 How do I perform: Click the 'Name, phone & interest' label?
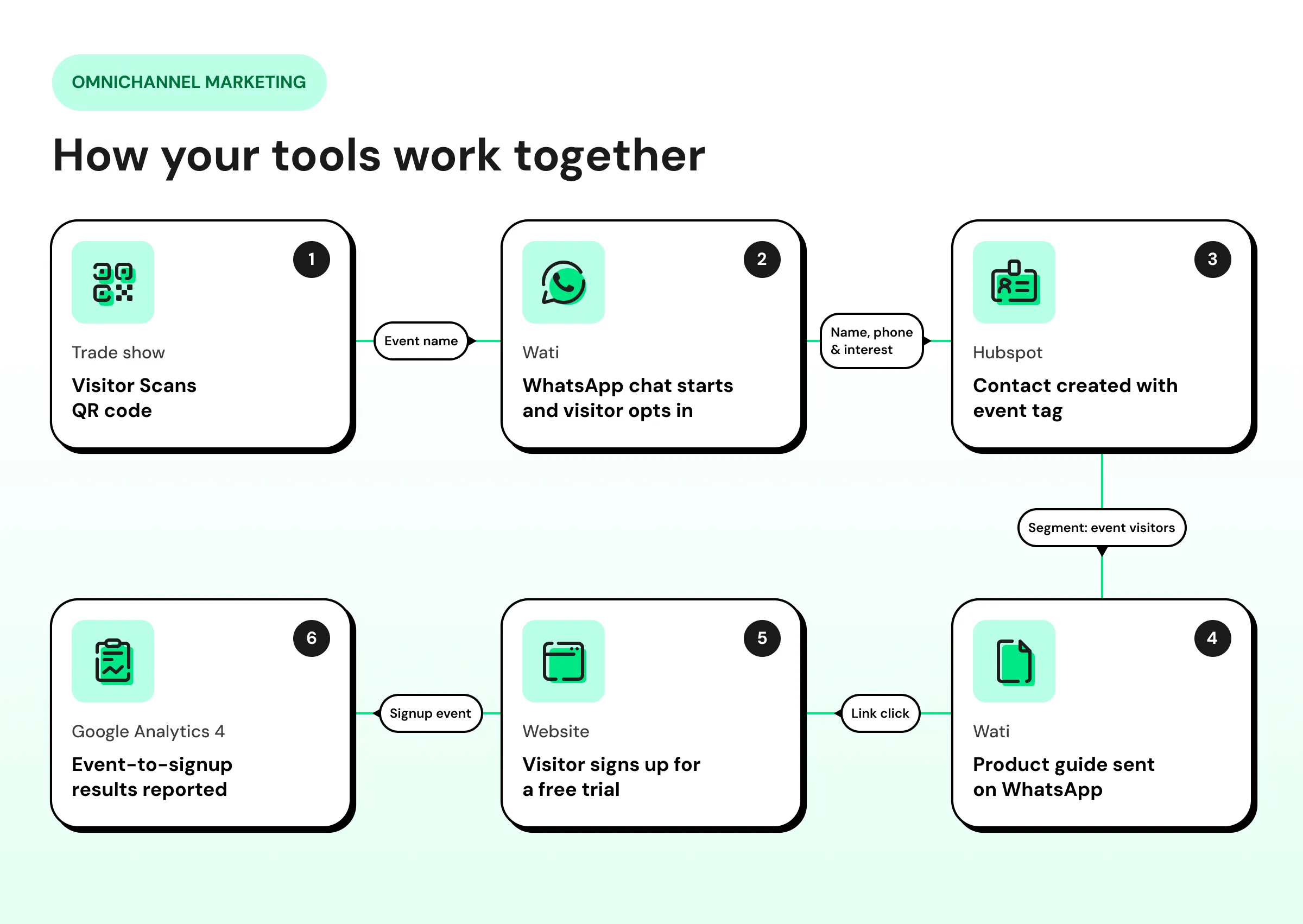click(871, 341)
